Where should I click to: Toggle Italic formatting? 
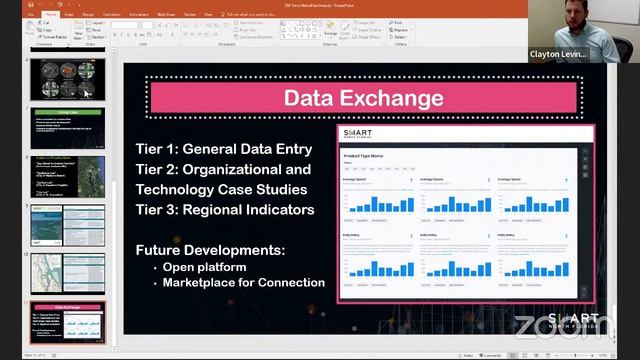point(122,35)
